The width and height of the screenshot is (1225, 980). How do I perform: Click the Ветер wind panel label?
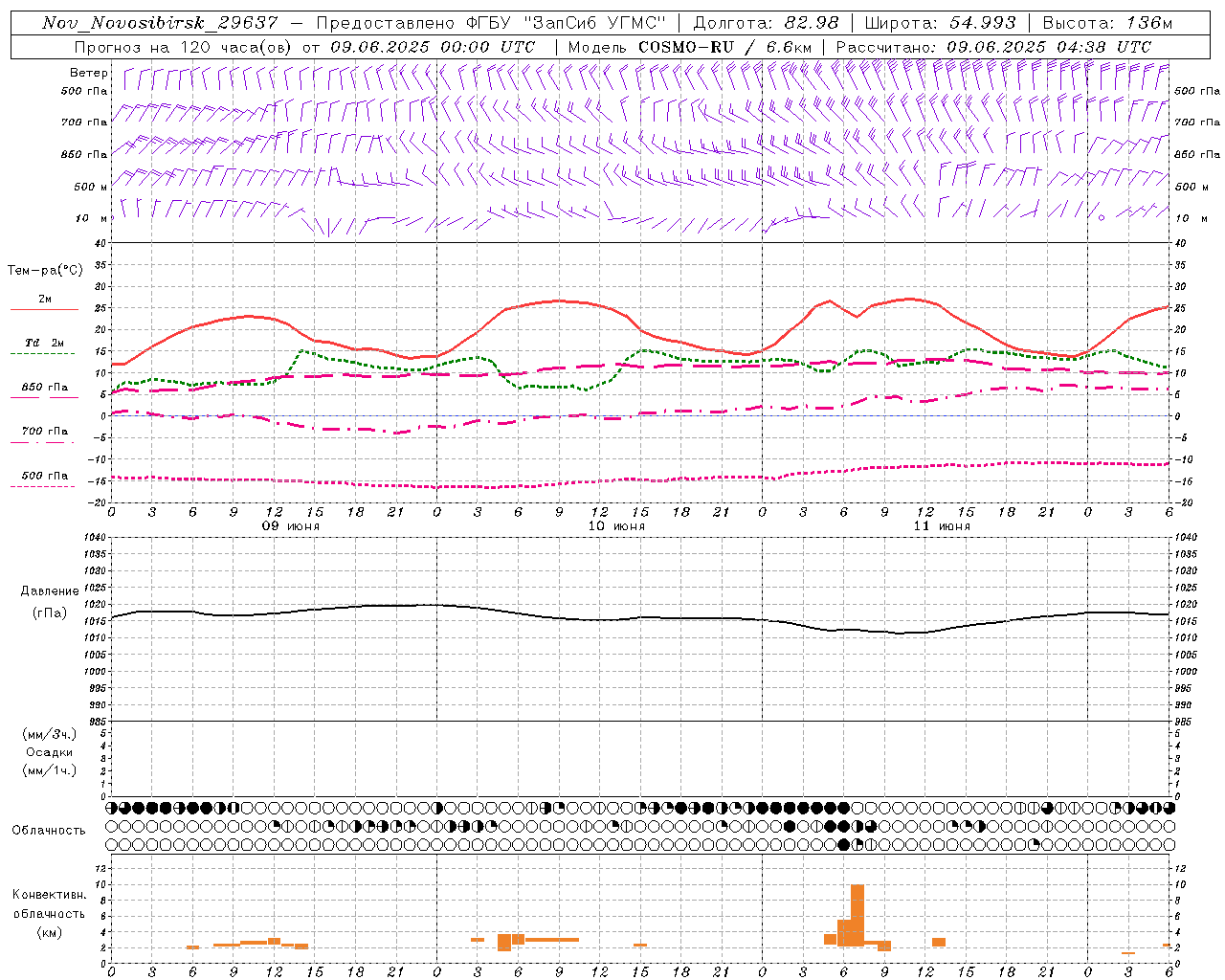89,73
